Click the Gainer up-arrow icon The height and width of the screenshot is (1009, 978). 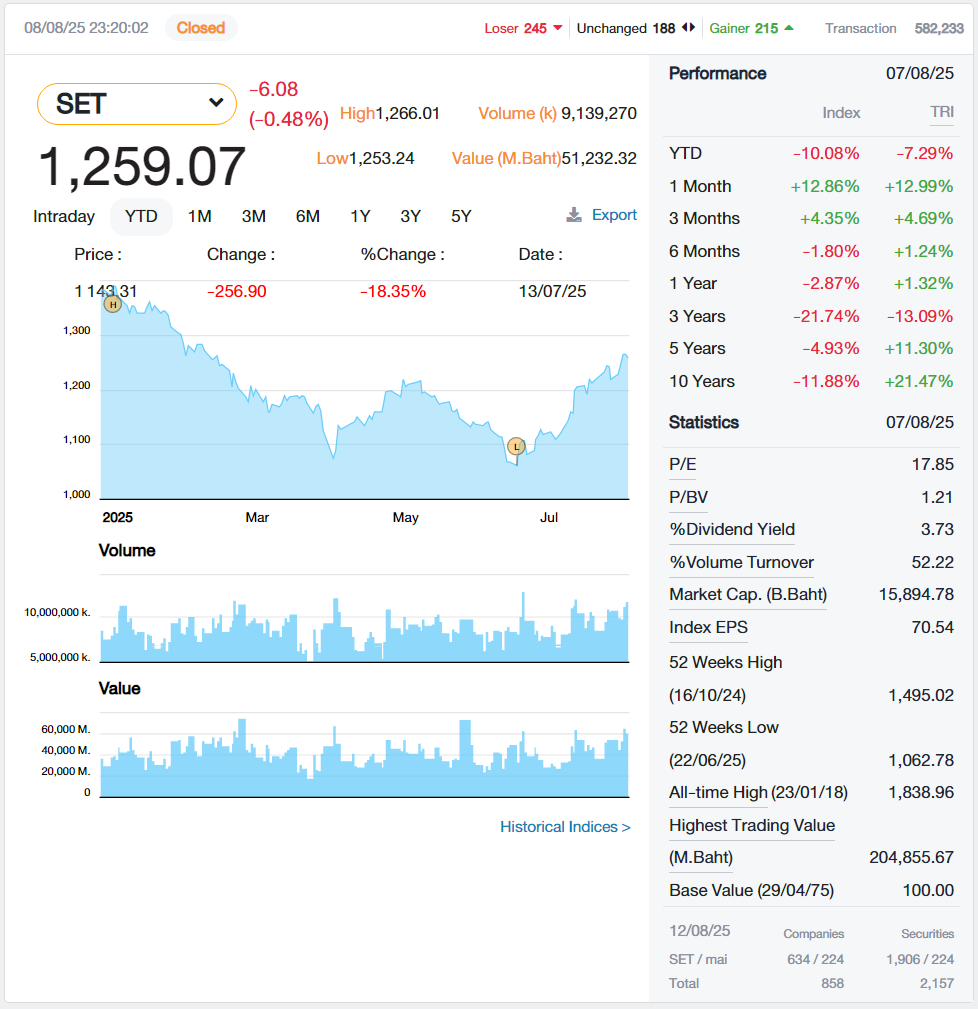pos(789,28)
